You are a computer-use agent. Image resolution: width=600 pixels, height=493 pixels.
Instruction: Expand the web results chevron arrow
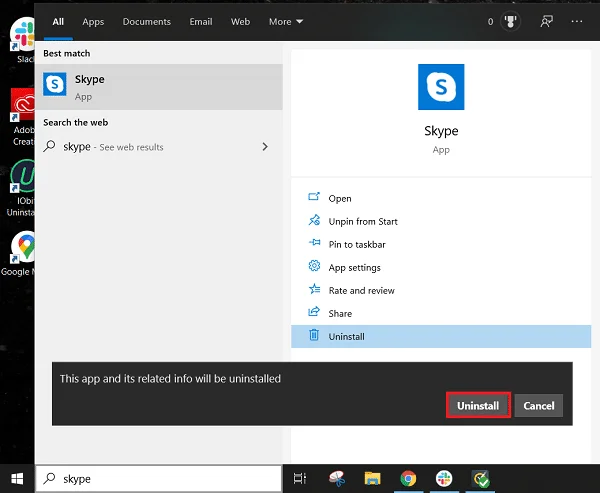[265, 147]
